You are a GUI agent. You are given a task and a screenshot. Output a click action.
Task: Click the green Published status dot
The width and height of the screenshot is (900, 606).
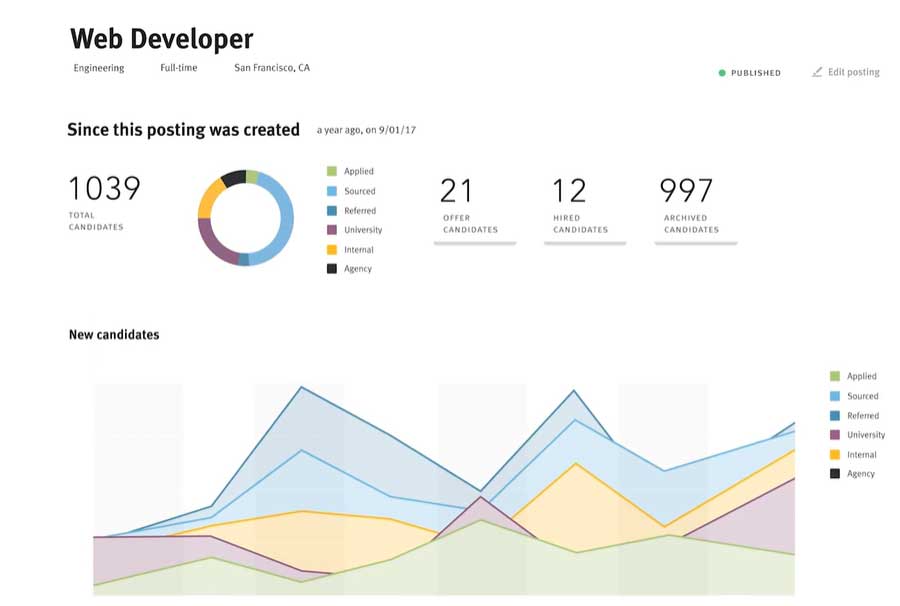pyautogui.click(x=722, y=72)
